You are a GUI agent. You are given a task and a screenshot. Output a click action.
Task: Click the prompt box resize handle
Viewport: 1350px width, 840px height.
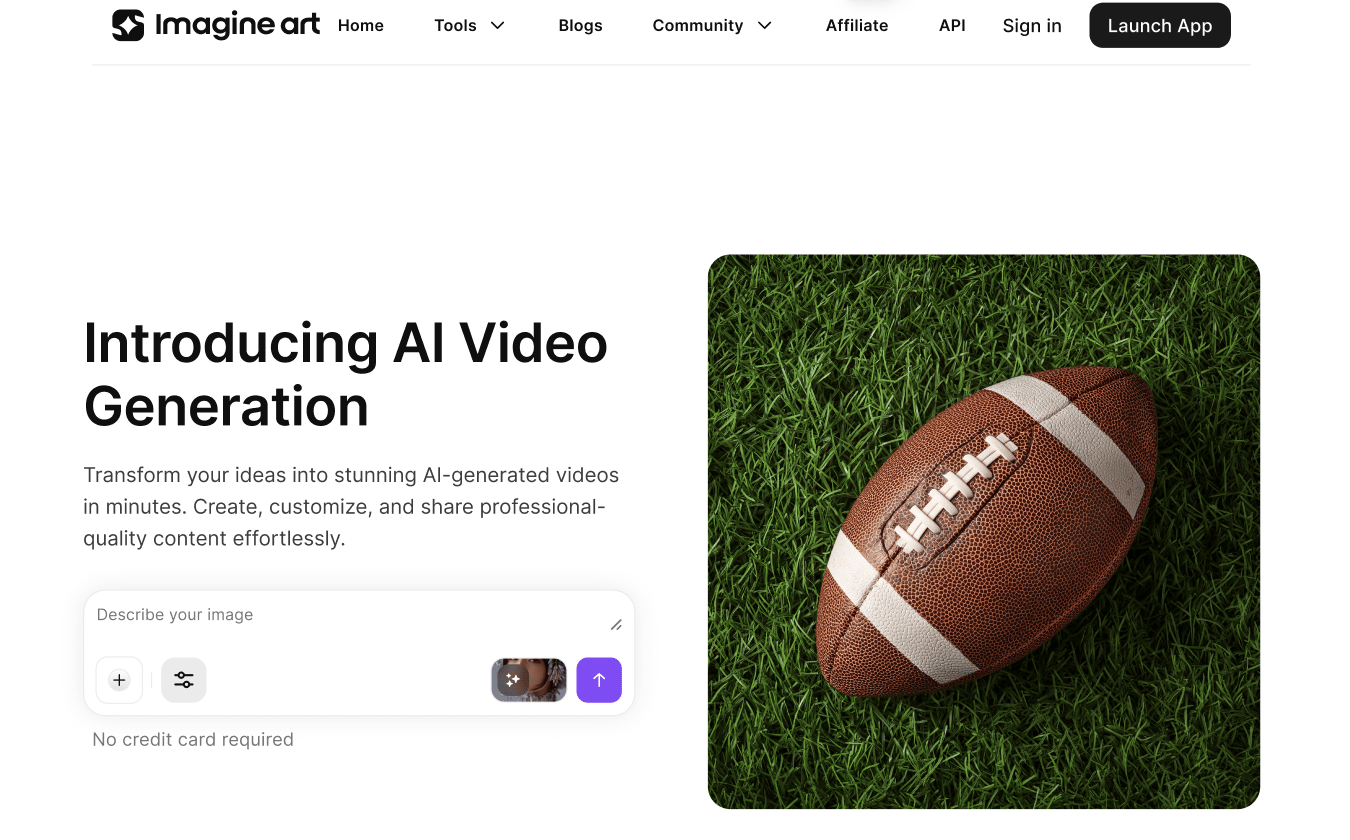coord(616,625)
